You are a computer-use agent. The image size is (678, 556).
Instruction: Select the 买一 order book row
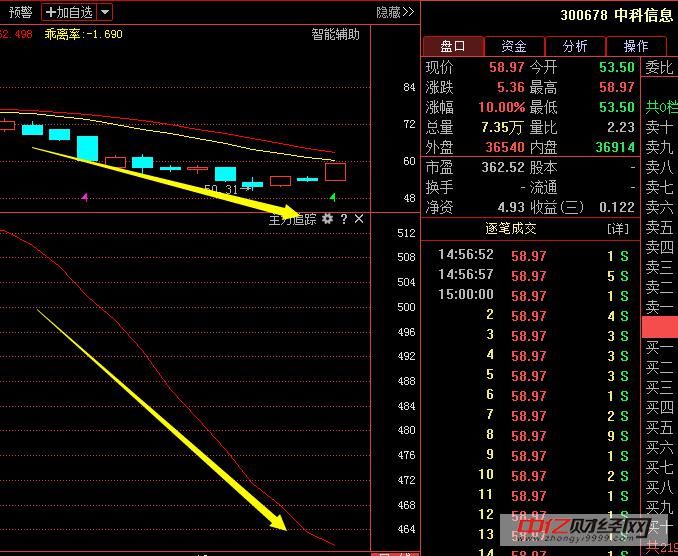[659, 347]
